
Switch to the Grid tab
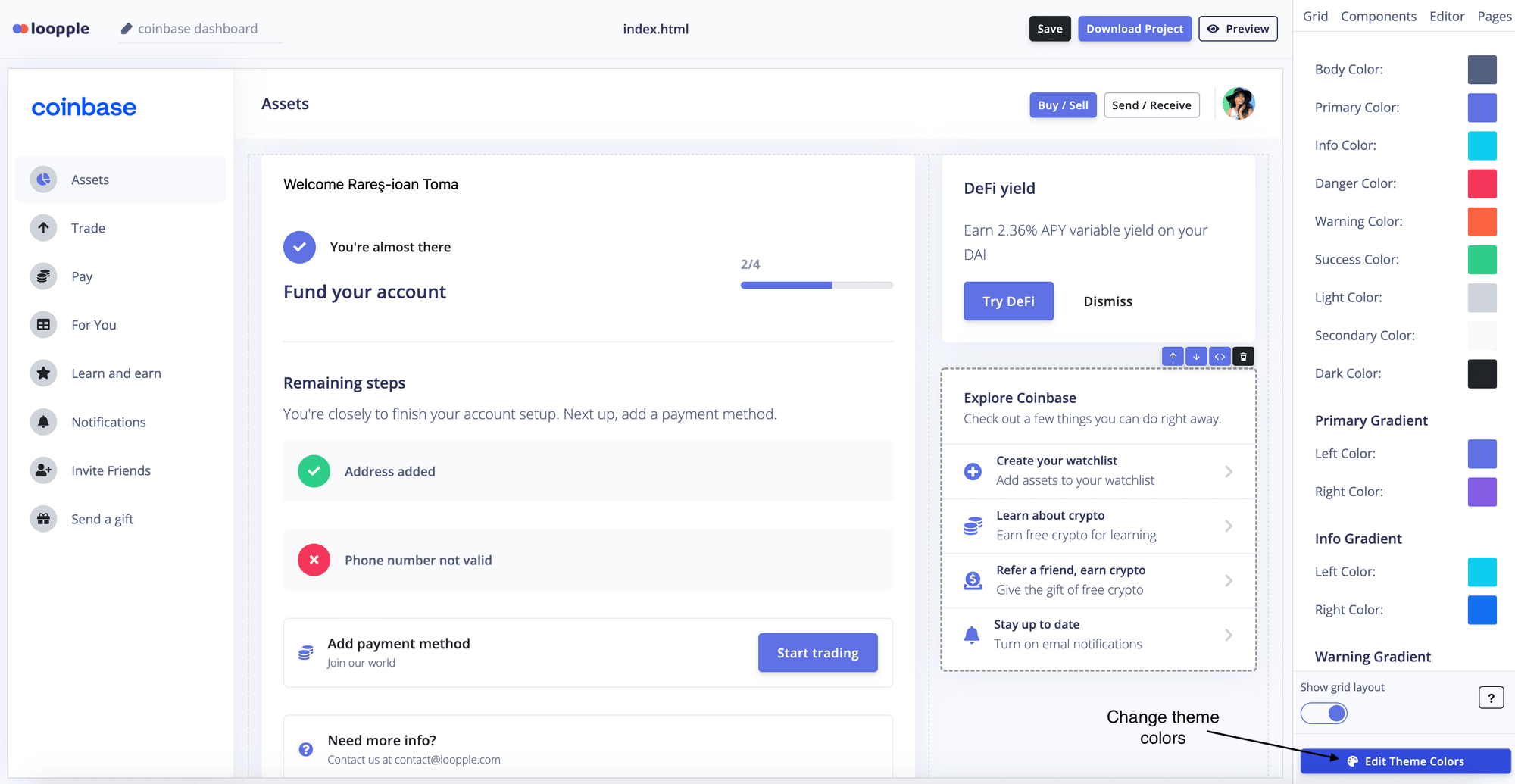(1315, 17)
